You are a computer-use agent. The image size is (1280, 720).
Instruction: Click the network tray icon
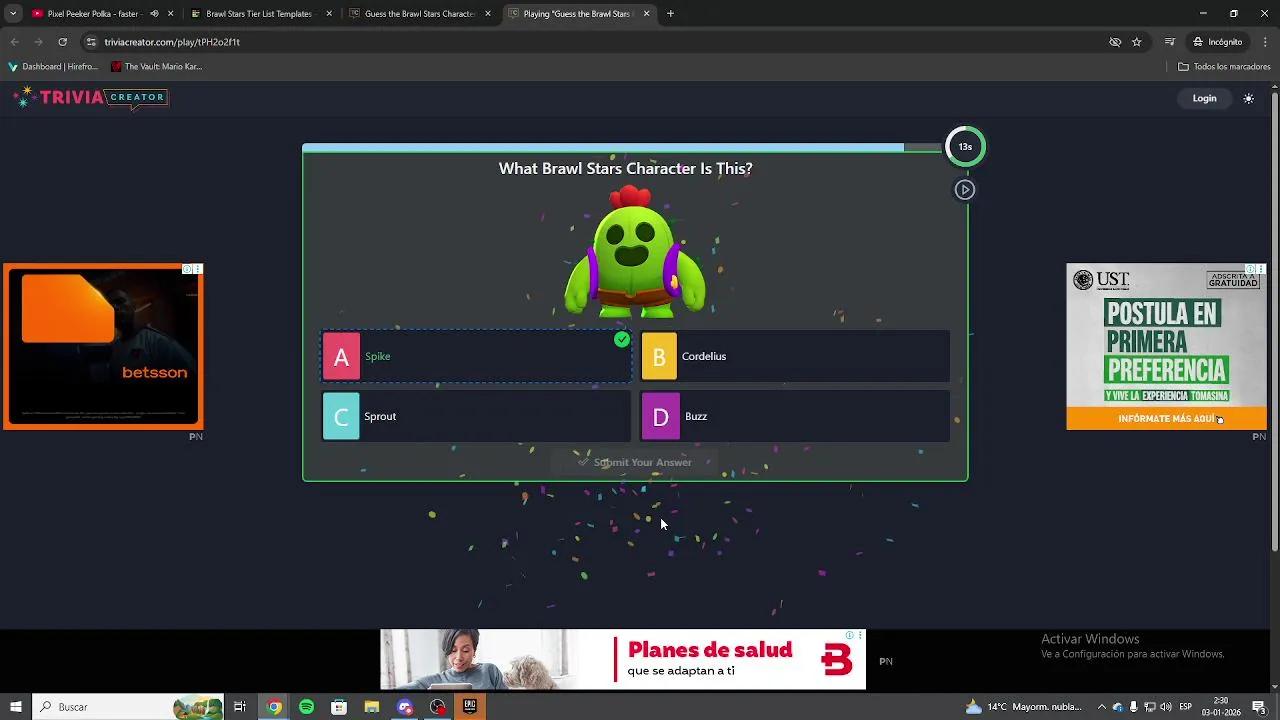point(1149,707)
